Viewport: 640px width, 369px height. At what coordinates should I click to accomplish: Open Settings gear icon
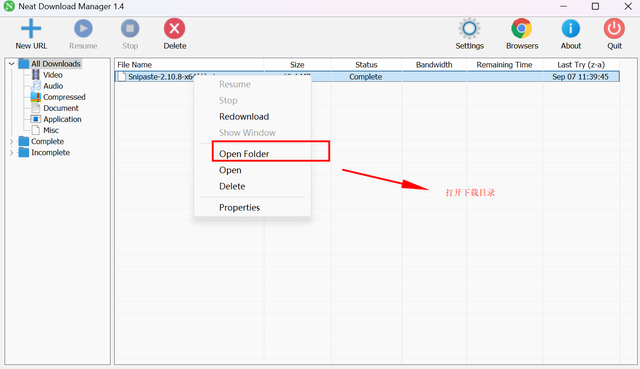(x=469, y=29)
